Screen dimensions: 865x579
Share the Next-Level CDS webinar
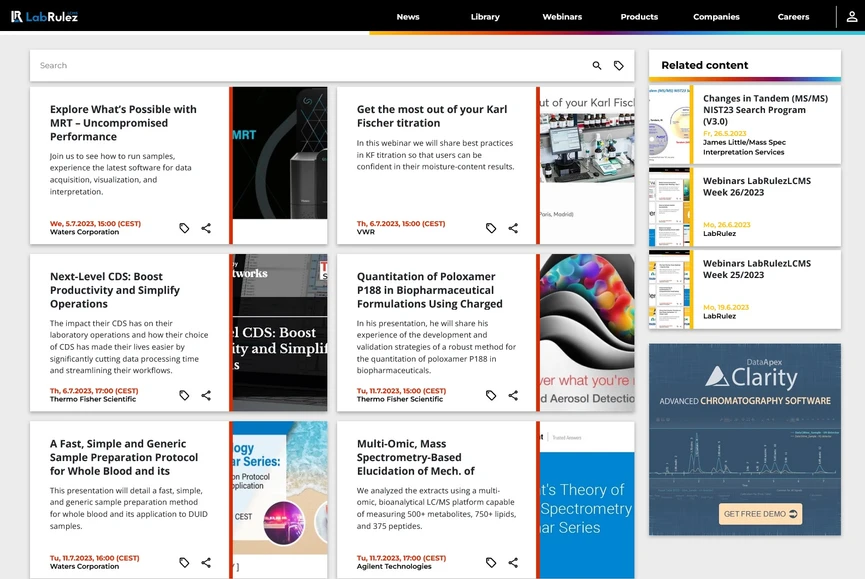point(206,395)
